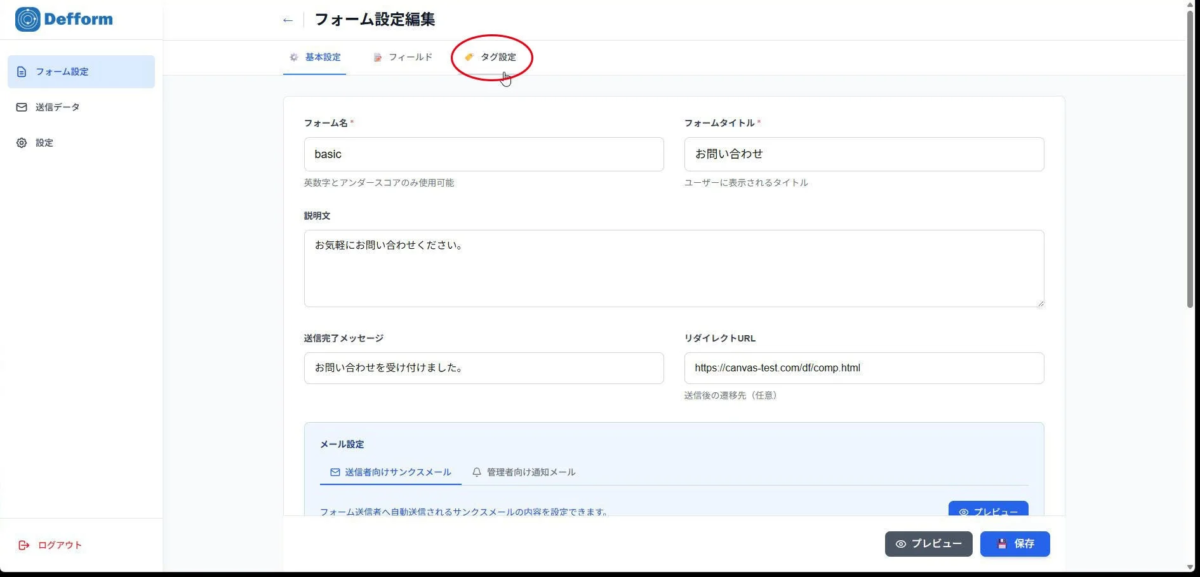Click the yellow tag icon on タグ設定 tab

(x=468, y=58)
